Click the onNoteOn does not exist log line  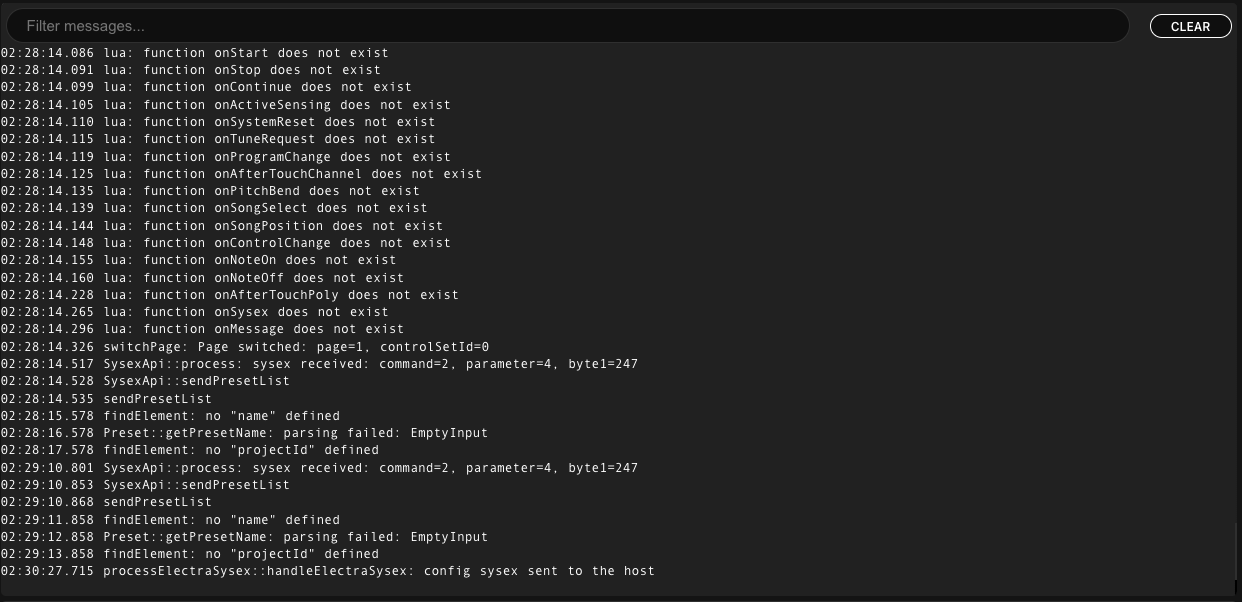tap(198, 259)
